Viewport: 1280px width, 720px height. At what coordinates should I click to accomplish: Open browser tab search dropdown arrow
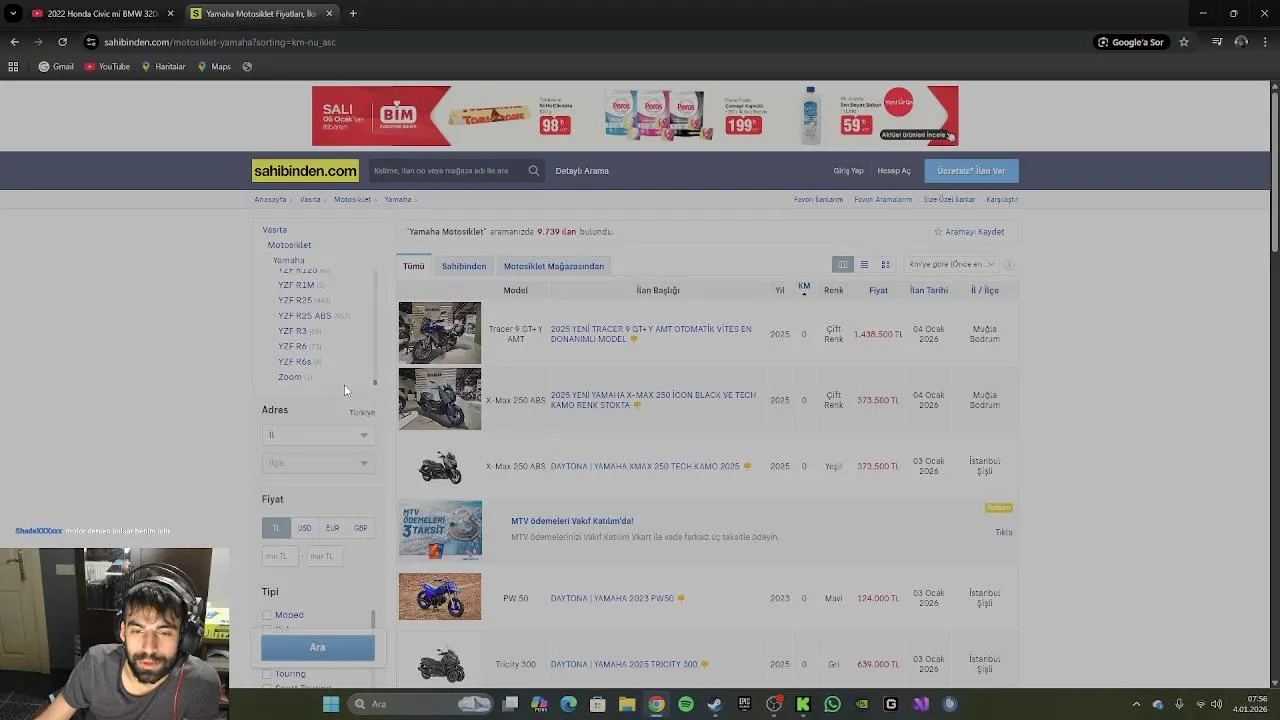pyautogui.click(x=13, y=14)
